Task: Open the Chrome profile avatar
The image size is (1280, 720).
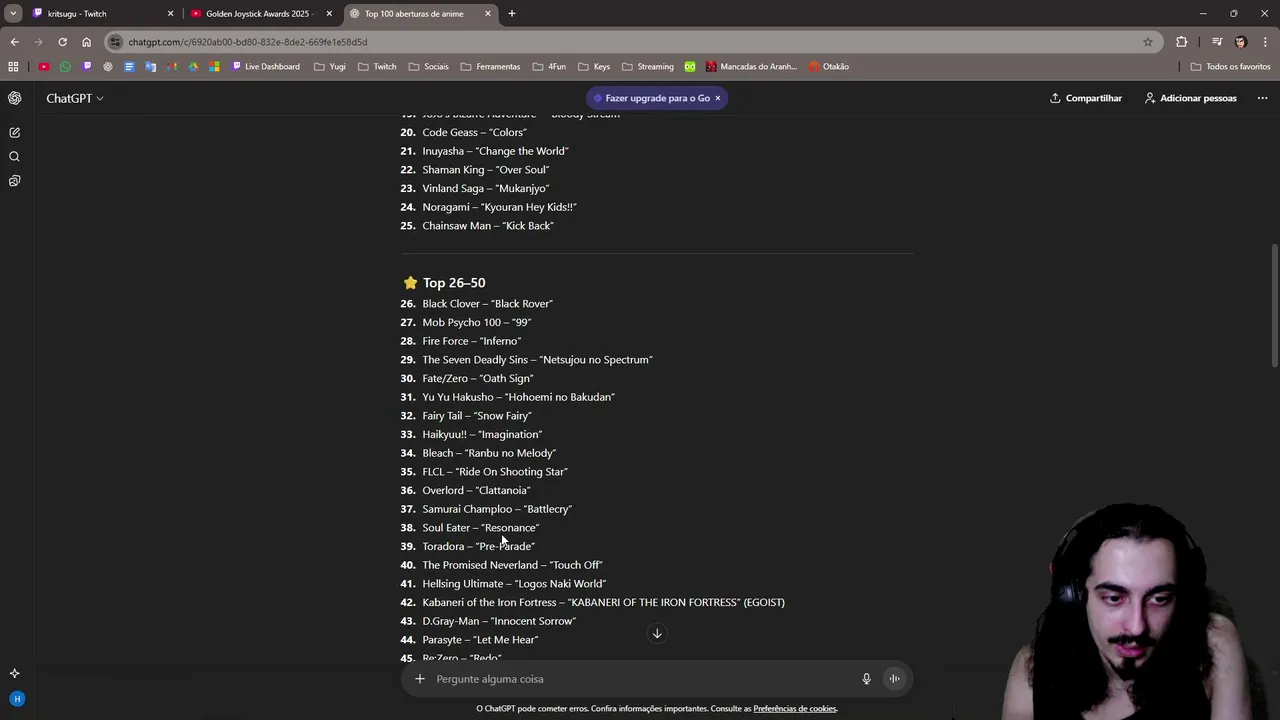Action: tap(1241, 42)
